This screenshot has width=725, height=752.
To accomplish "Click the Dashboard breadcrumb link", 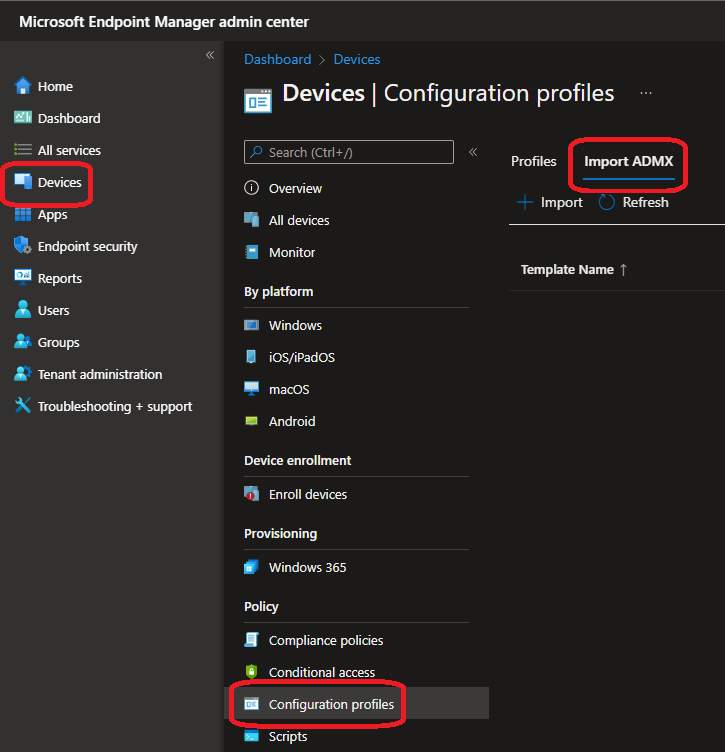I will (x=278, y=59).
